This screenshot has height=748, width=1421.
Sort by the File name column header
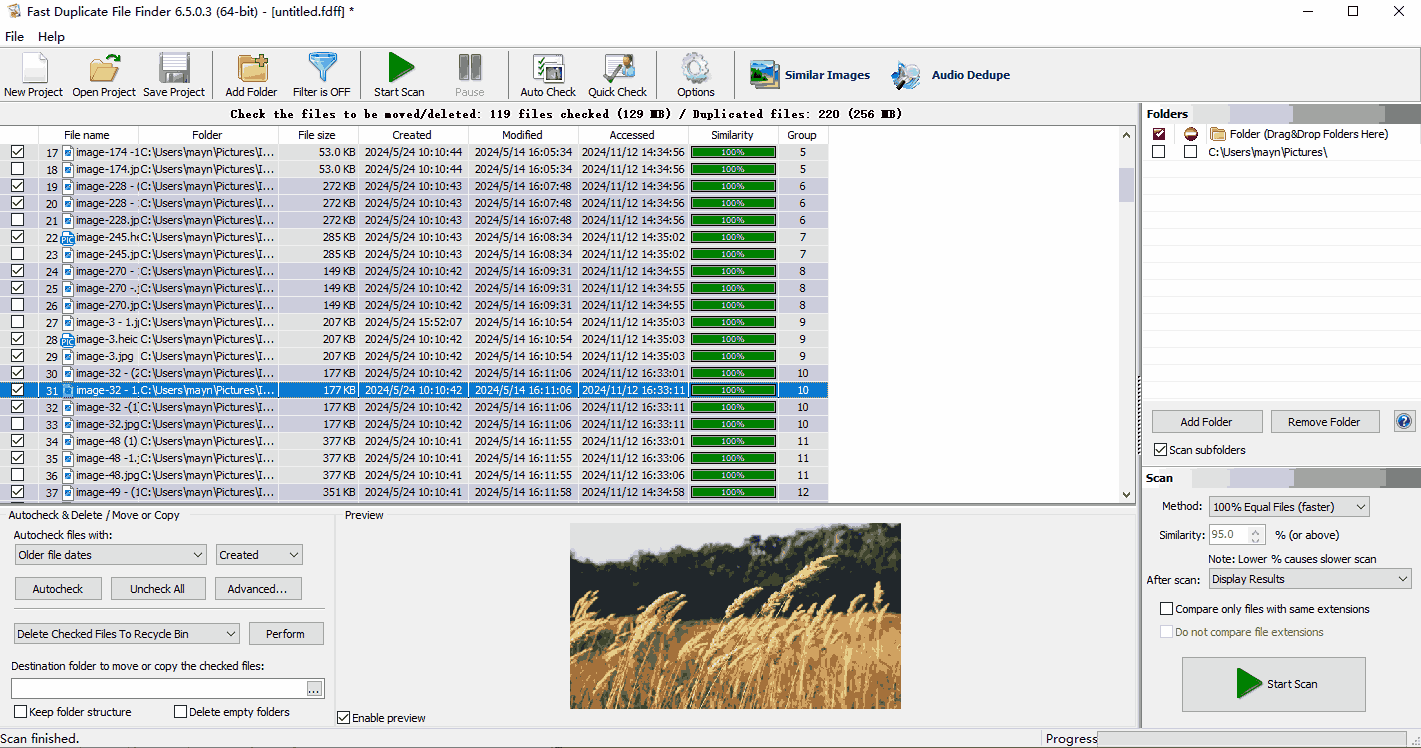coord(87,135)
